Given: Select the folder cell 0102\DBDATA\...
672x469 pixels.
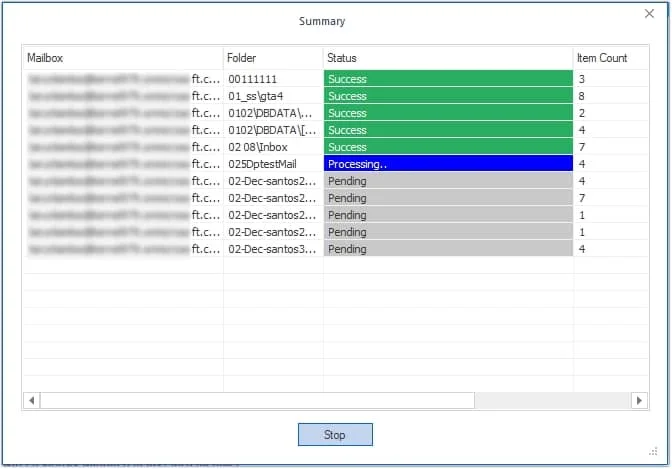Looking at the screenshot, I should point(273,113).
